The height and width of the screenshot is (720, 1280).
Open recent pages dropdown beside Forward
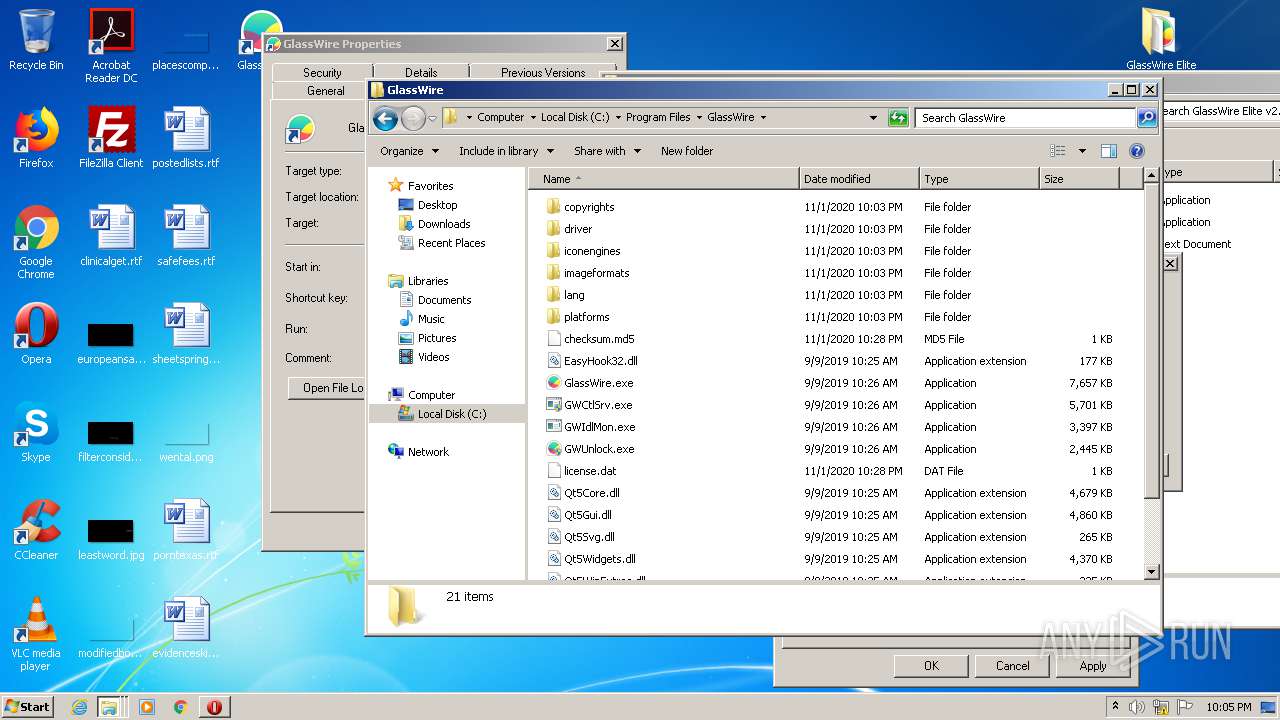432,118
